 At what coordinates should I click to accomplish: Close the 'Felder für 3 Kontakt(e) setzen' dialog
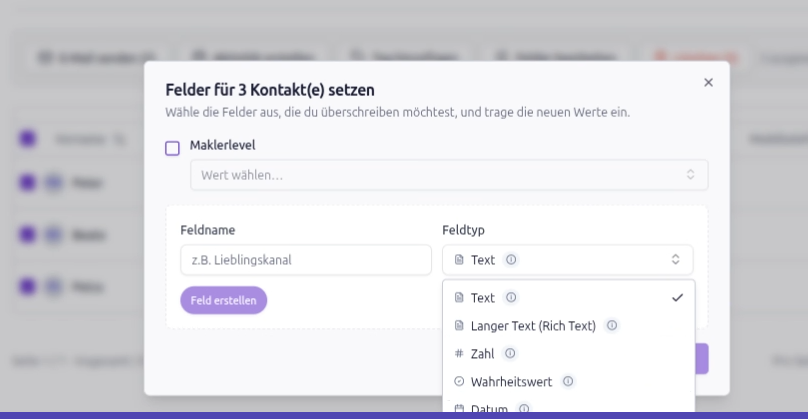coord(708,82)
